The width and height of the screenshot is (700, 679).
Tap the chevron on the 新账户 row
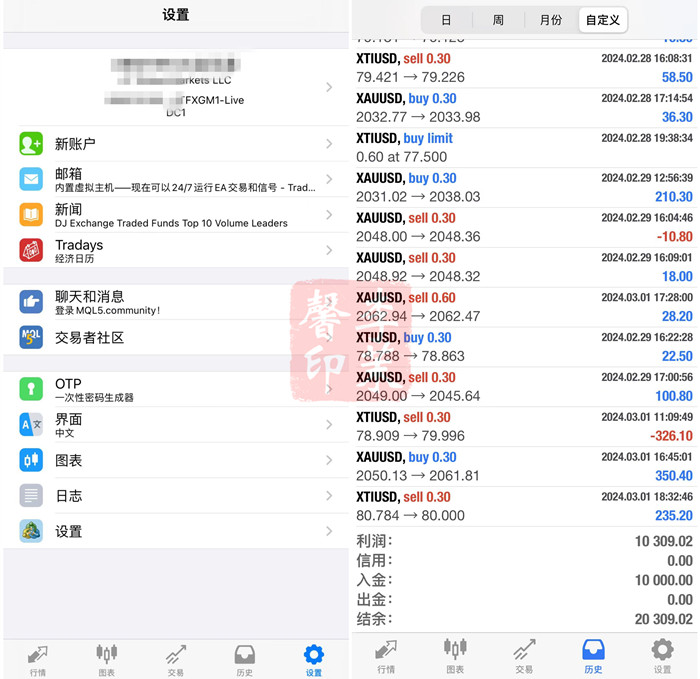pyautogui.click(x=329, y=144)
